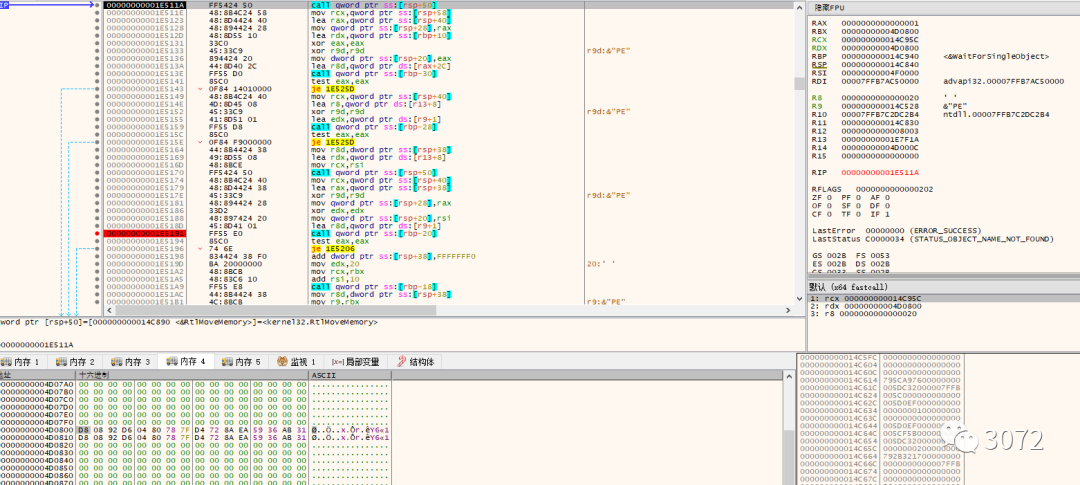Viewport: 1080px width, 485px height.
Task: Open the 结构体 struct tab
Action: pyautogui.click(x=416, y=362)
